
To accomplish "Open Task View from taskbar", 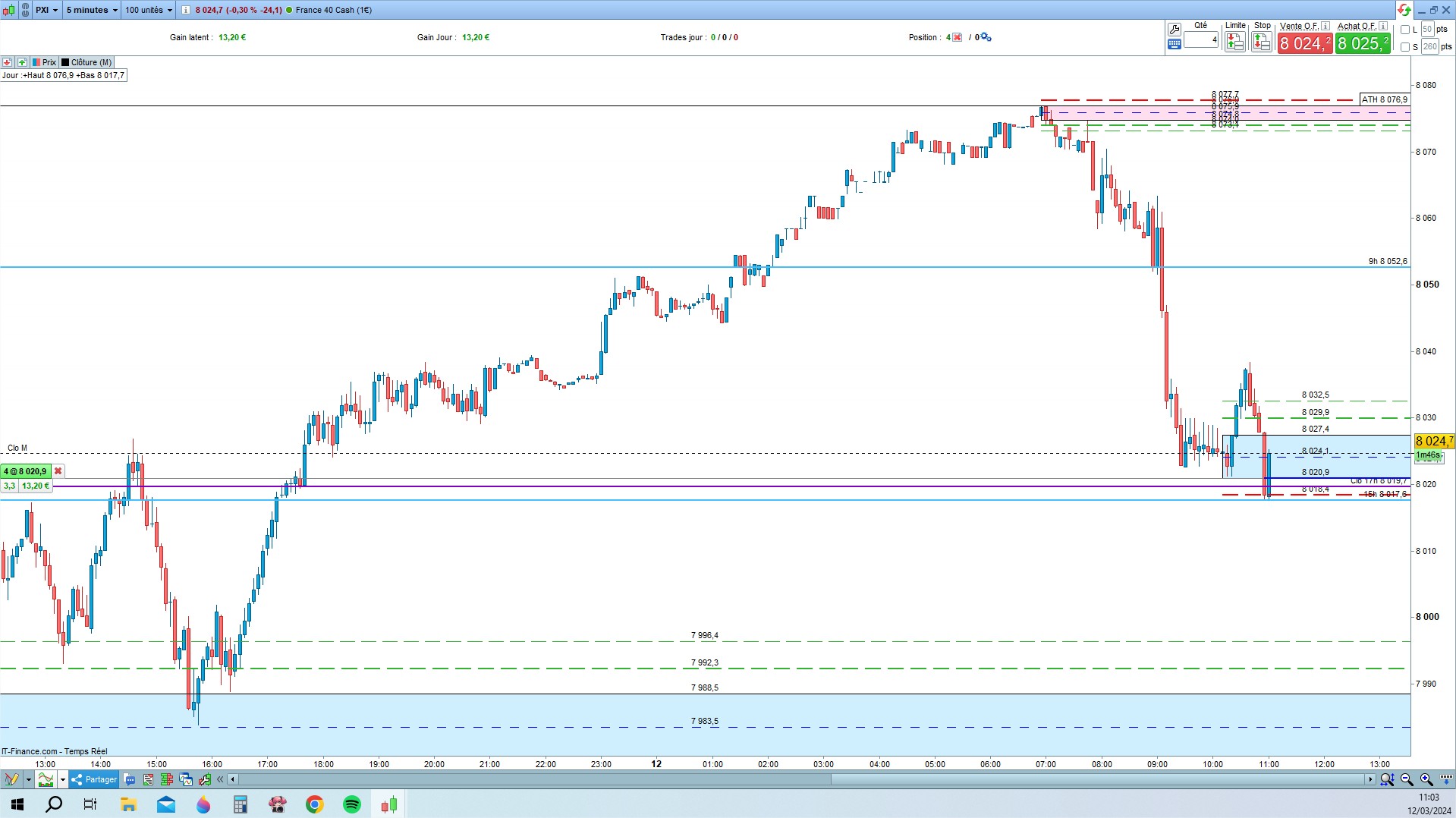I will (90, 804).
